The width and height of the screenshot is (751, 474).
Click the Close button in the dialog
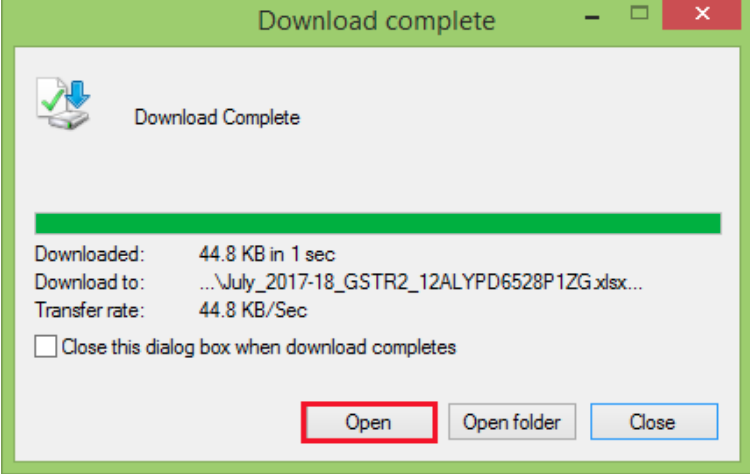point(654,422)
